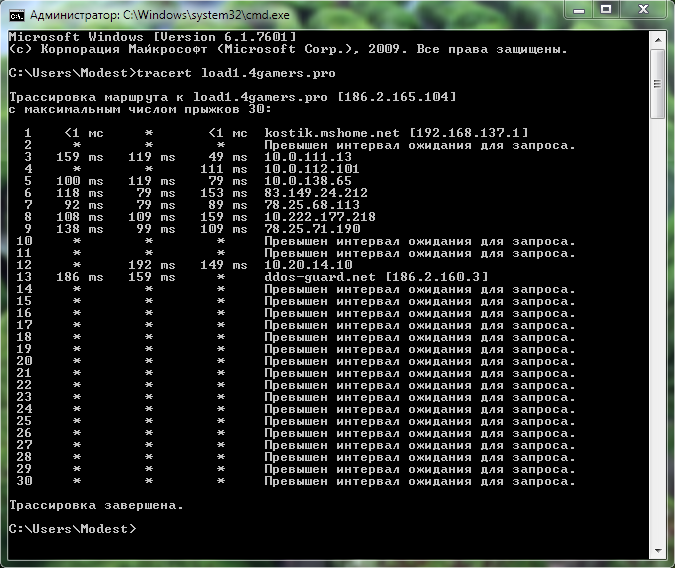Click the vertical scrollbar thumb
This screenshot has height=568, width=678.
pyautogui.click(x=658, y=80)
